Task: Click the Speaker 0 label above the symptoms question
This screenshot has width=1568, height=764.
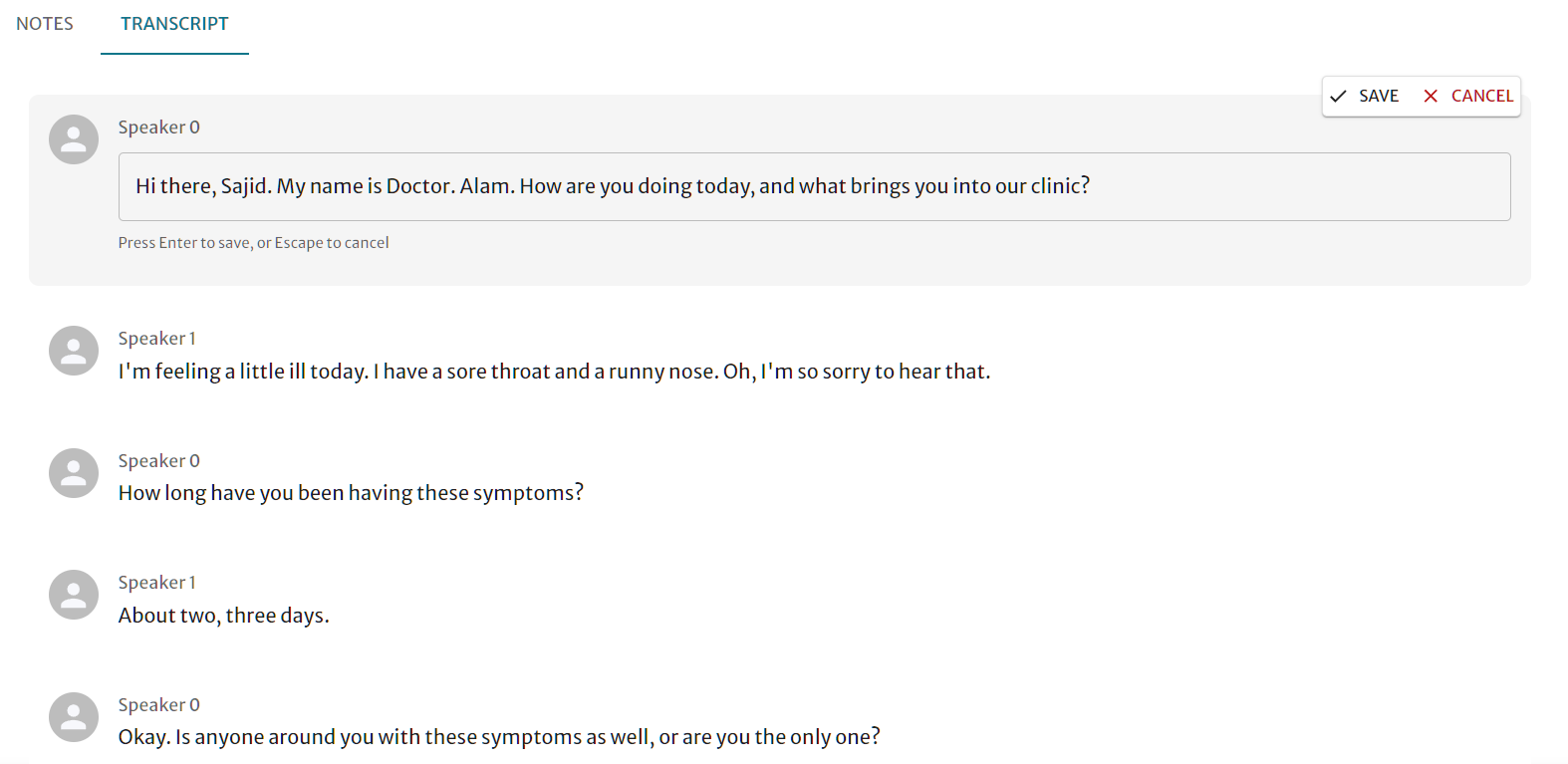Action: tap(159, 461)
